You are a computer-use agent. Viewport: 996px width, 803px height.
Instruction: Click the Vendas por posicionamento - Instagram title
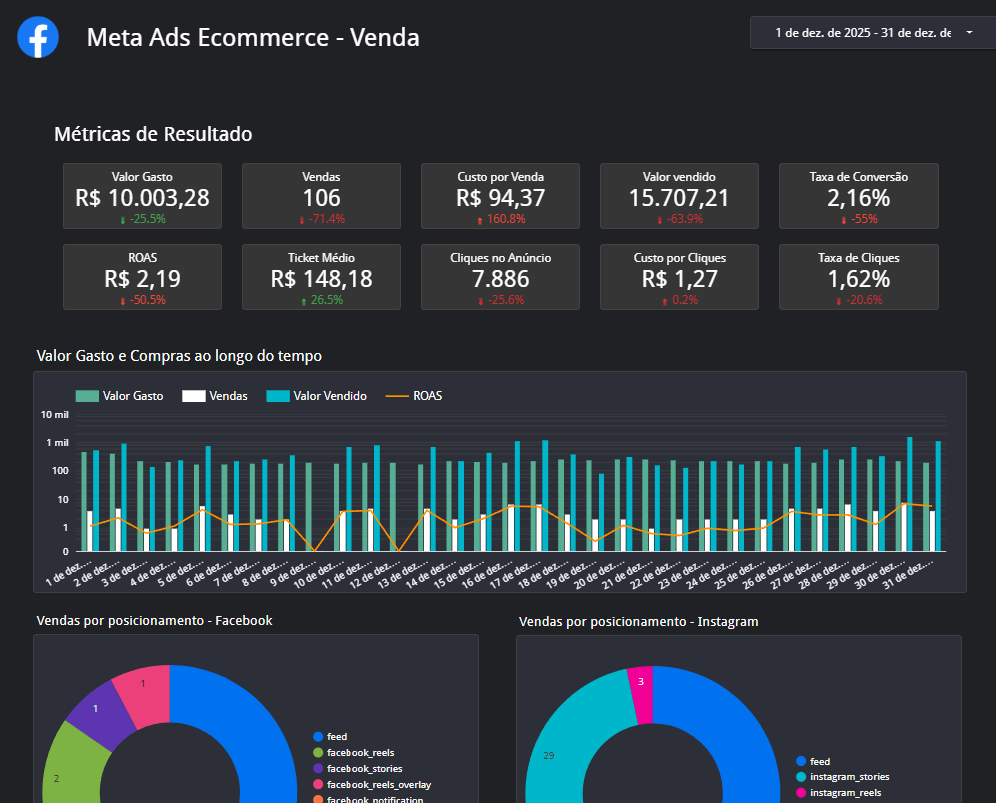(638, 622)
